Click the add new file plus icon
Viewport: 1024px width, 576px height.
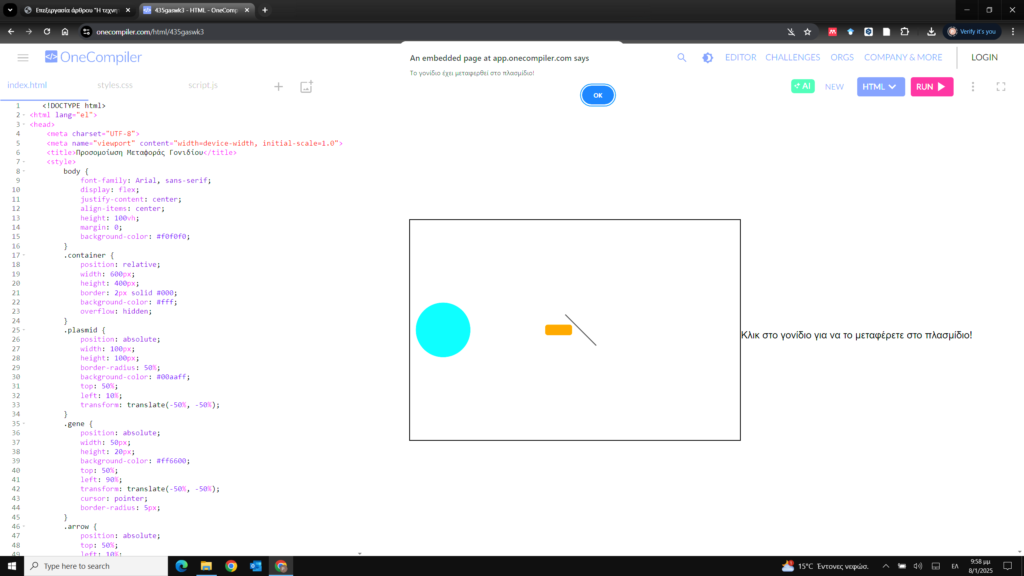tap(279, 86)
